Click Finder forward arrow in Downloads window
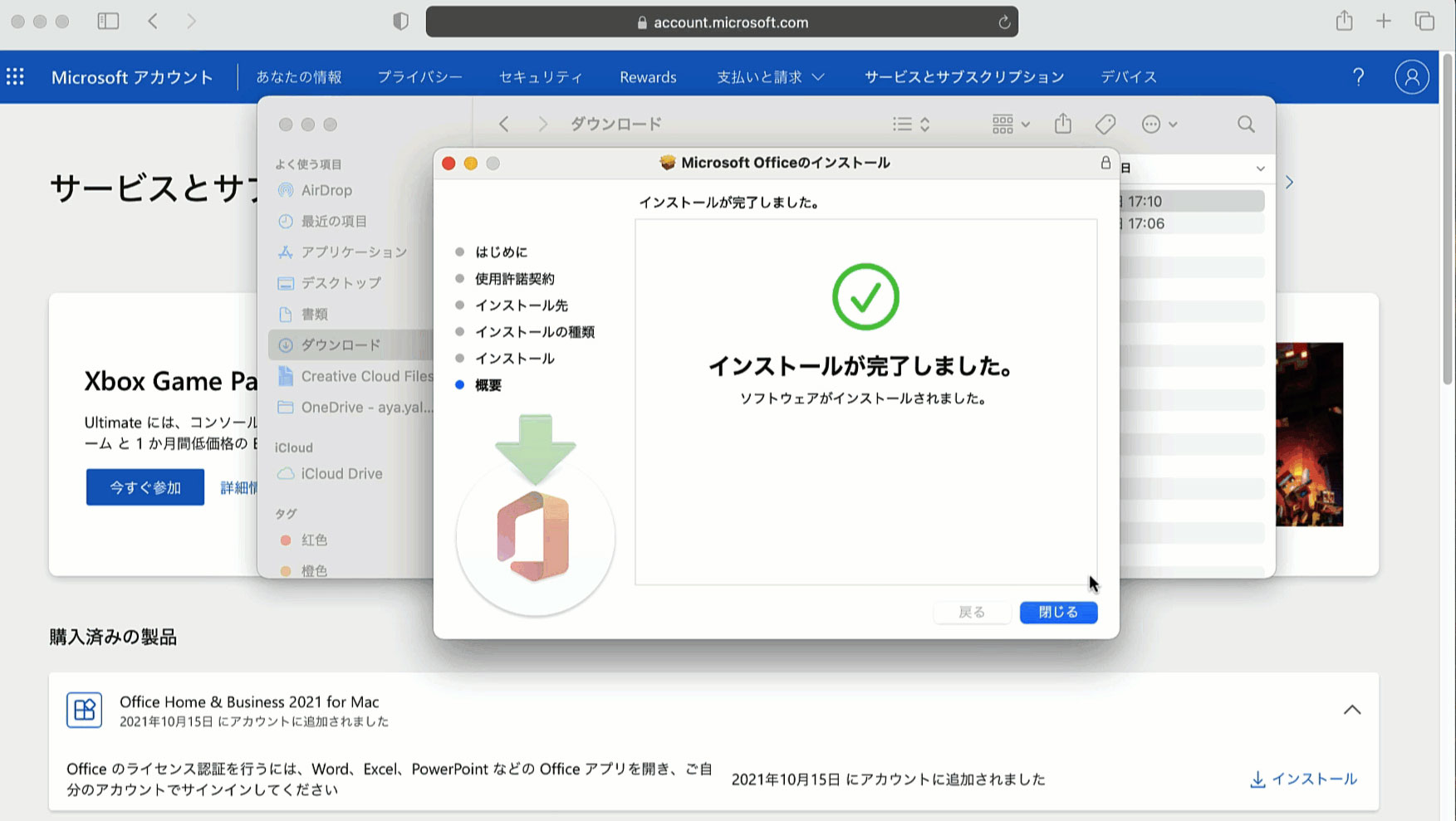The image size is (1456, 821). click(x=543, y=124)
